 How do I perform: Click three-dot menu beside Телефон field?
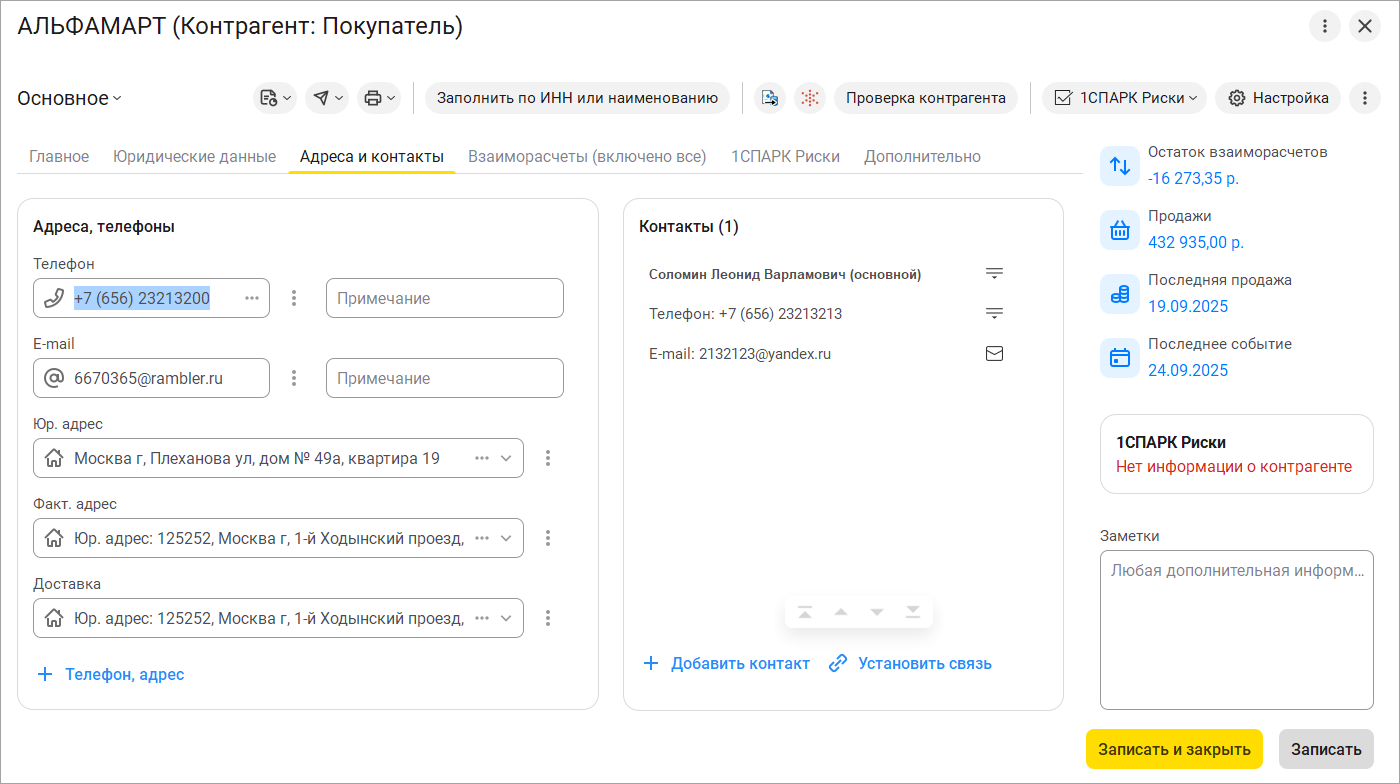coord(294,298)
